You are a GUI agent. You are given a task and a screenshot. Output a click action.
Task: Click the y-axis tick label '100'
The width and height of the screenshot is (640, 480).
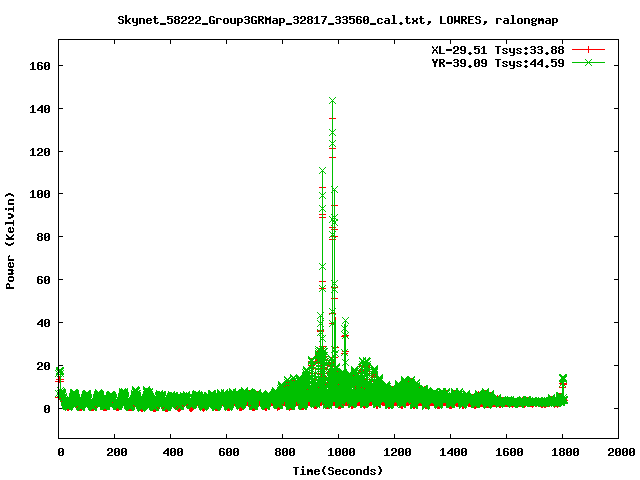(40, 194)
